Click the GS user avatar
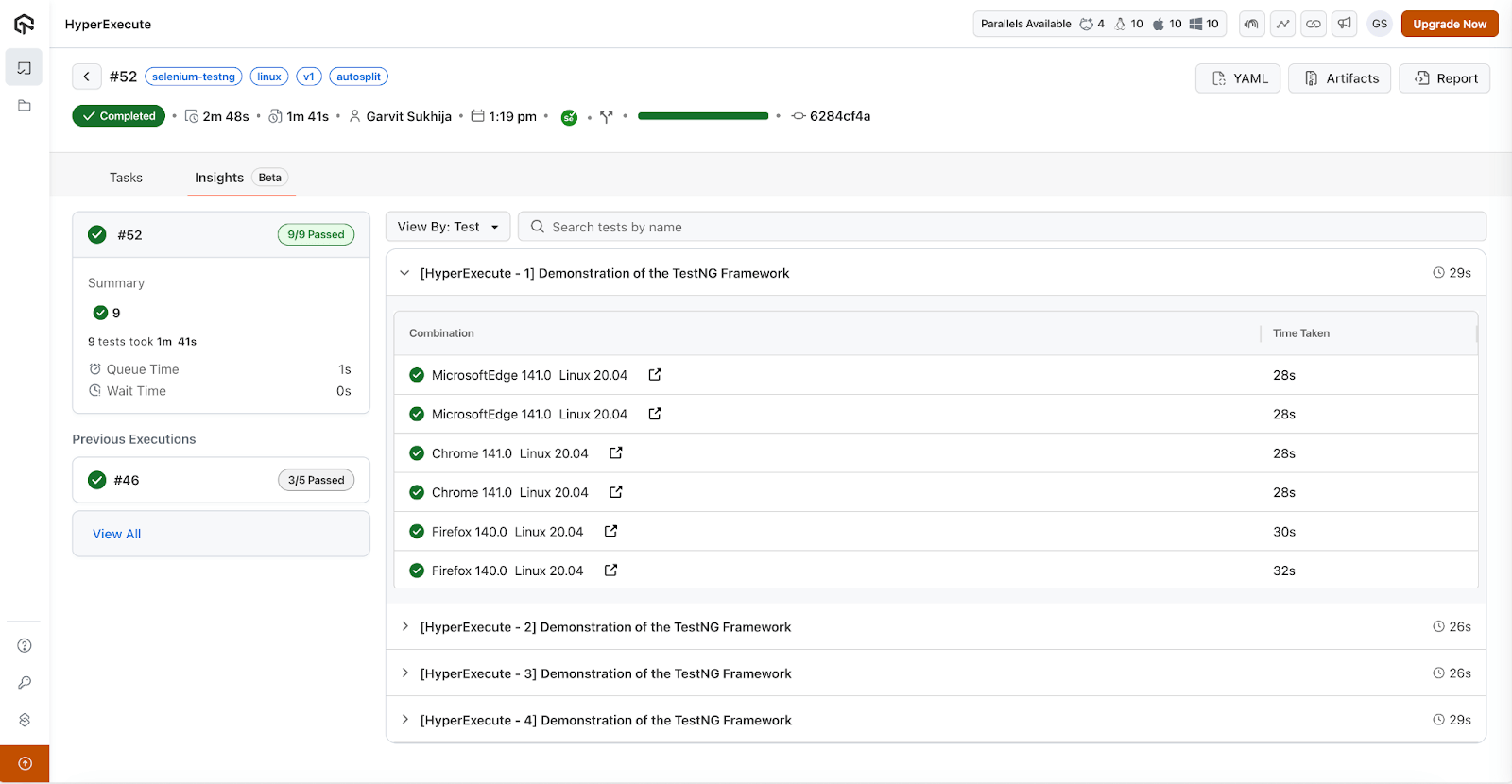1512x784 pixels. tap(1379, 24)
